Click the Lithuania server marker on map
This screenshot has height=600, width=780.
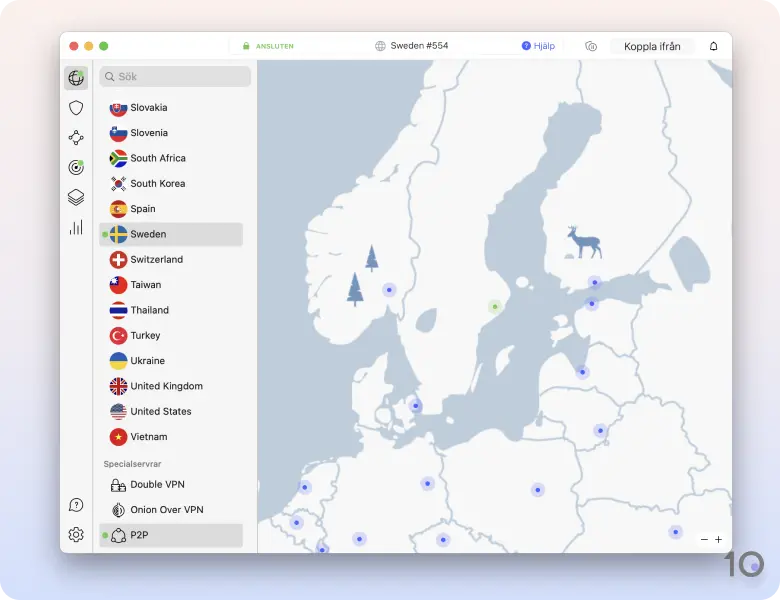point(600,430)
